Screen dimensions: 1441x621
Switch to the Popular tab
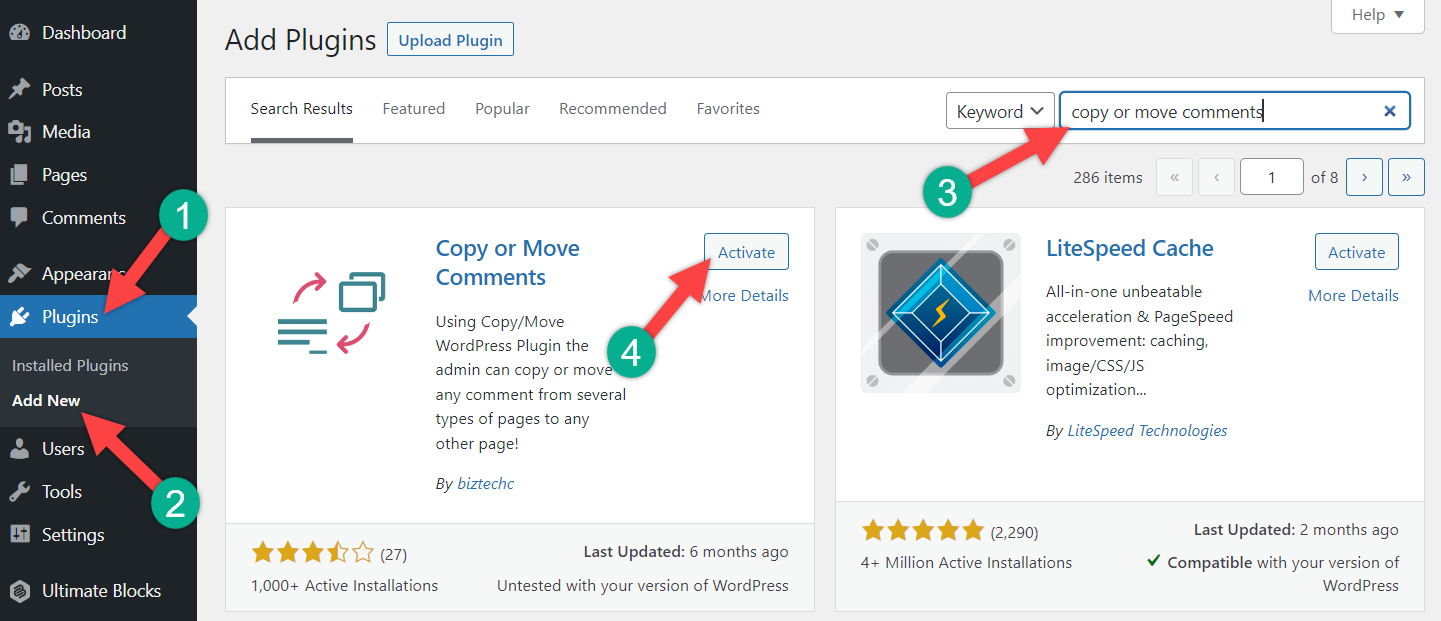(502, 109)
